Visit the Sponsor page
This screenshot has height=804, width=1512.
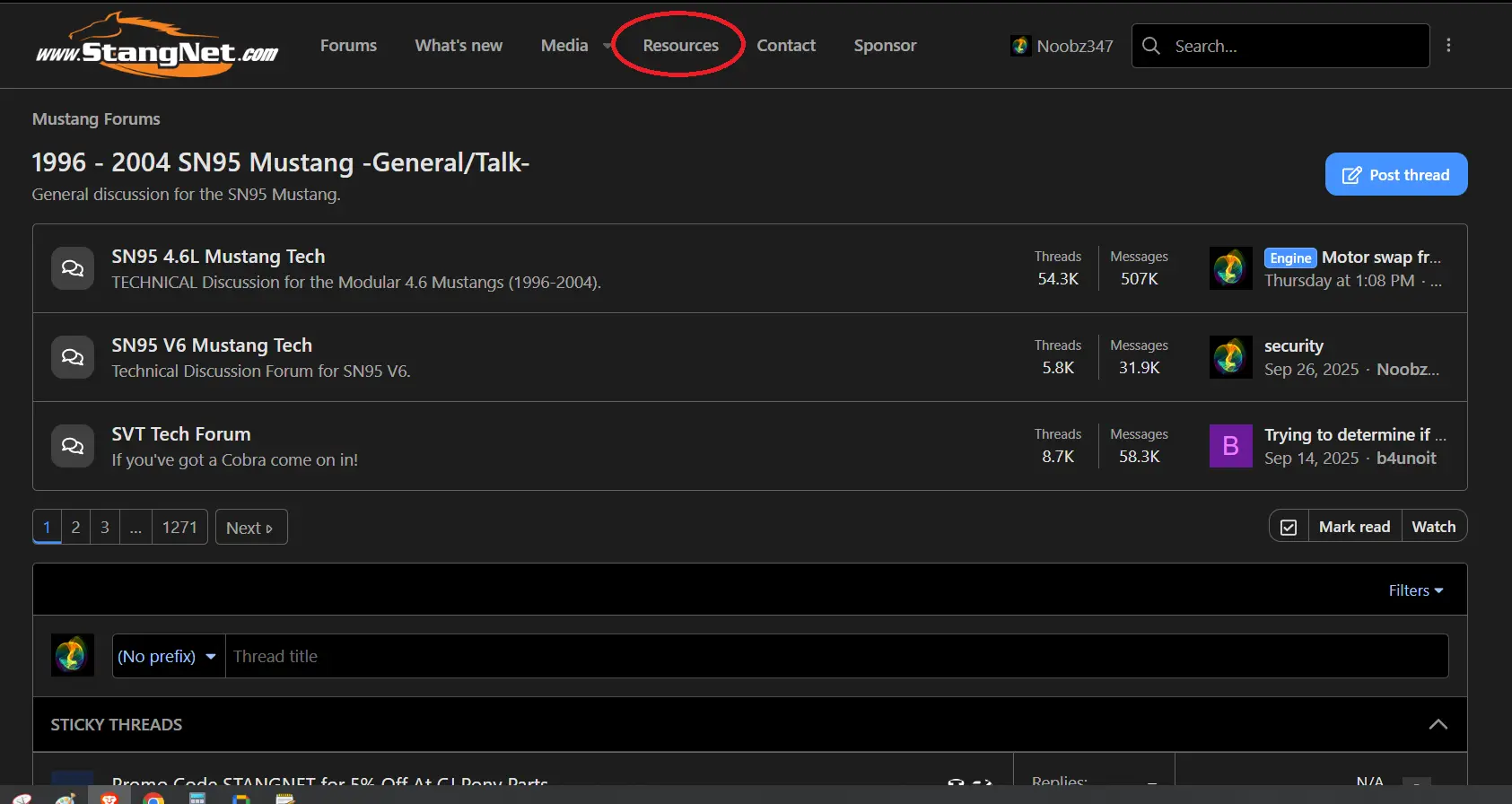tap(885, 45)
